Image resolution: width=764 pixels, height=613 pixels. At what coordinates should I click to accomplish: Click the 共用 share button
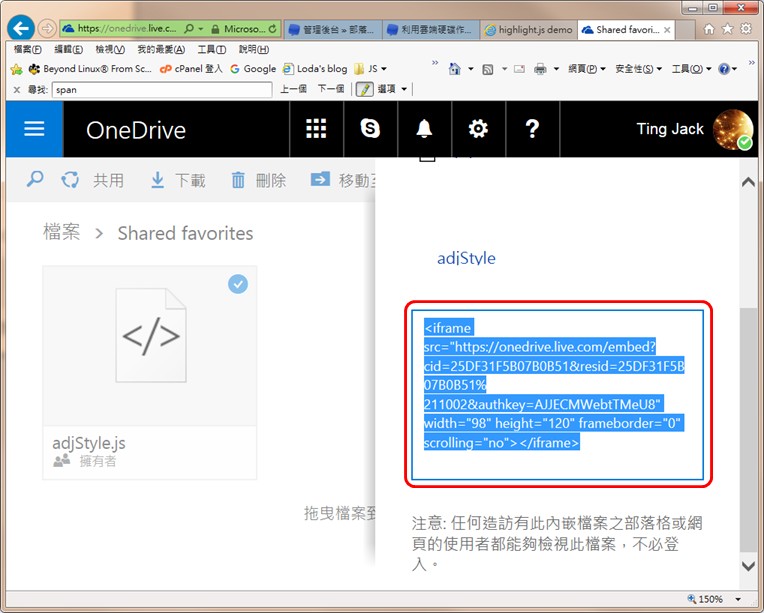click(x=93, y=180)
